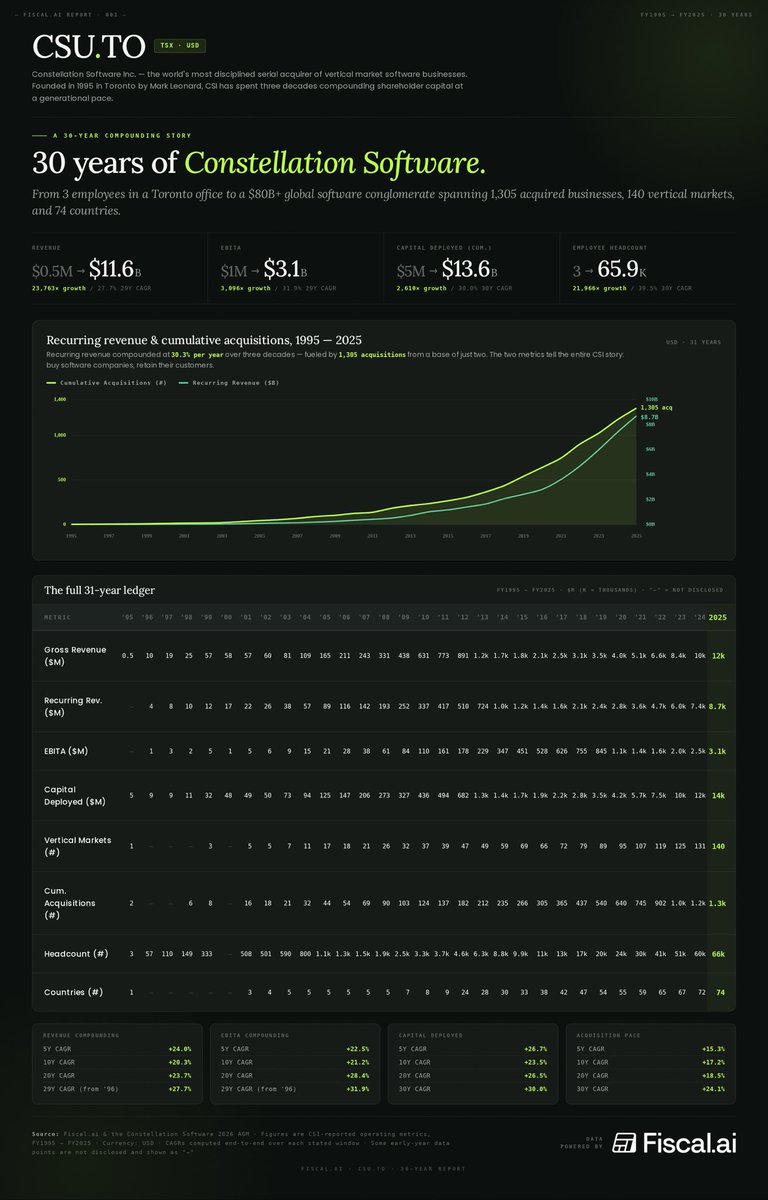Viewport: 768px width, 1200px height.
Task: Click the 'DATA POWERED BY' label
Action: pos(582,1142)
